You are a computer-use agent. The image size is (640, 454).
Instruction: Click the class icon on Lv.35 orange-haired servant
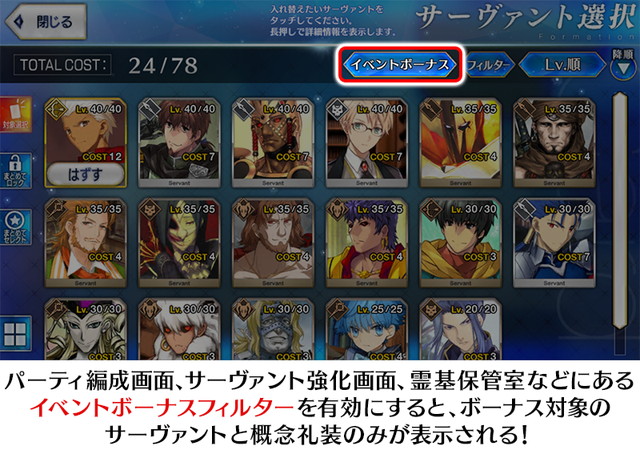point(57,209)
